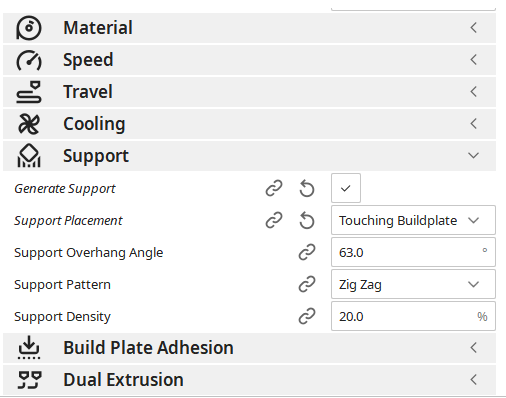This screenshot has height=398, width=506.
Task: Click the Build Plate Adhesion icon
Action: 29,347
